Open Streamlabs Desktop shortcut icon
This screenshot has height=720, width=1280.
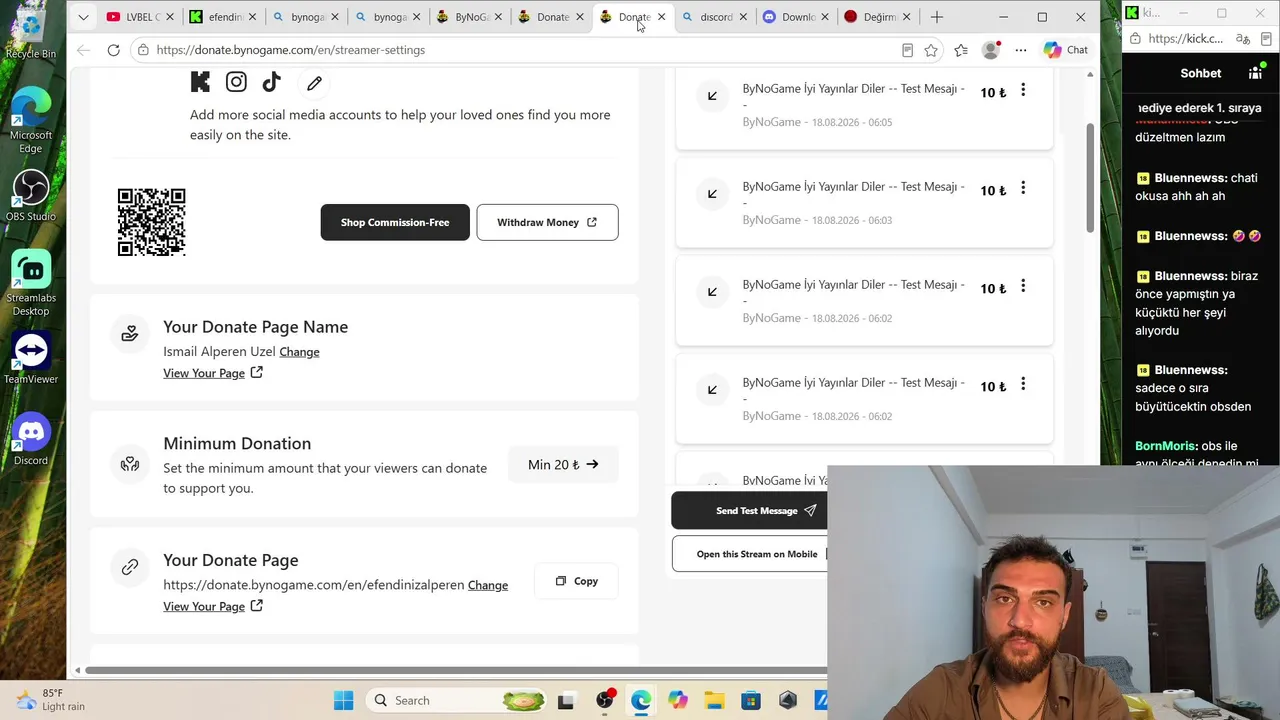[31, 283]
